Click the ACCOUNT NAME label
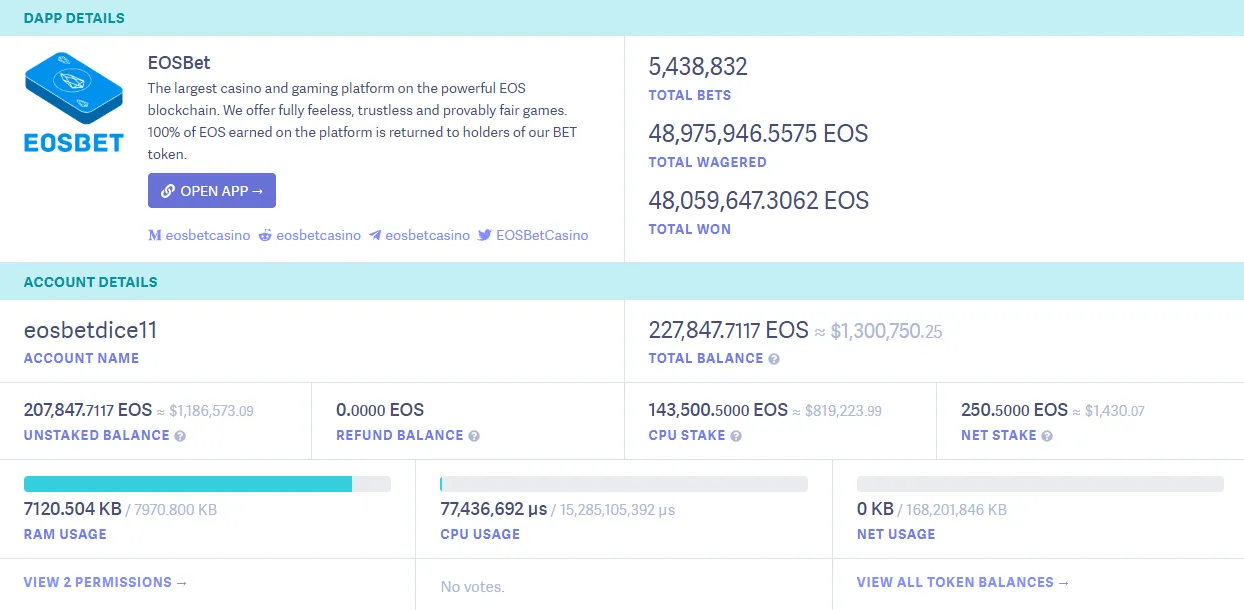1244x610 pixels. pyautogui.click(x=81, y=358)
